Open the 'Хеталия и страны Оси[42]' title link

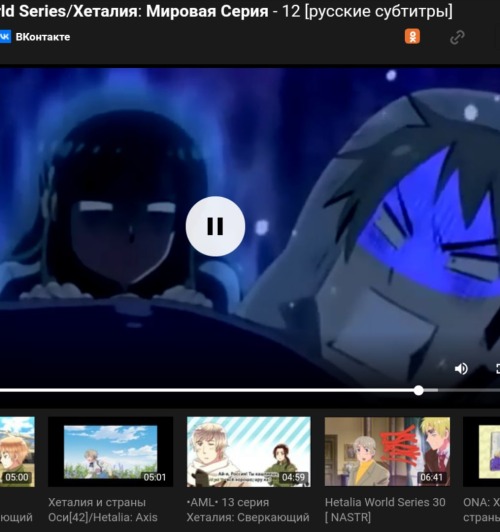(x=103, y=510)
